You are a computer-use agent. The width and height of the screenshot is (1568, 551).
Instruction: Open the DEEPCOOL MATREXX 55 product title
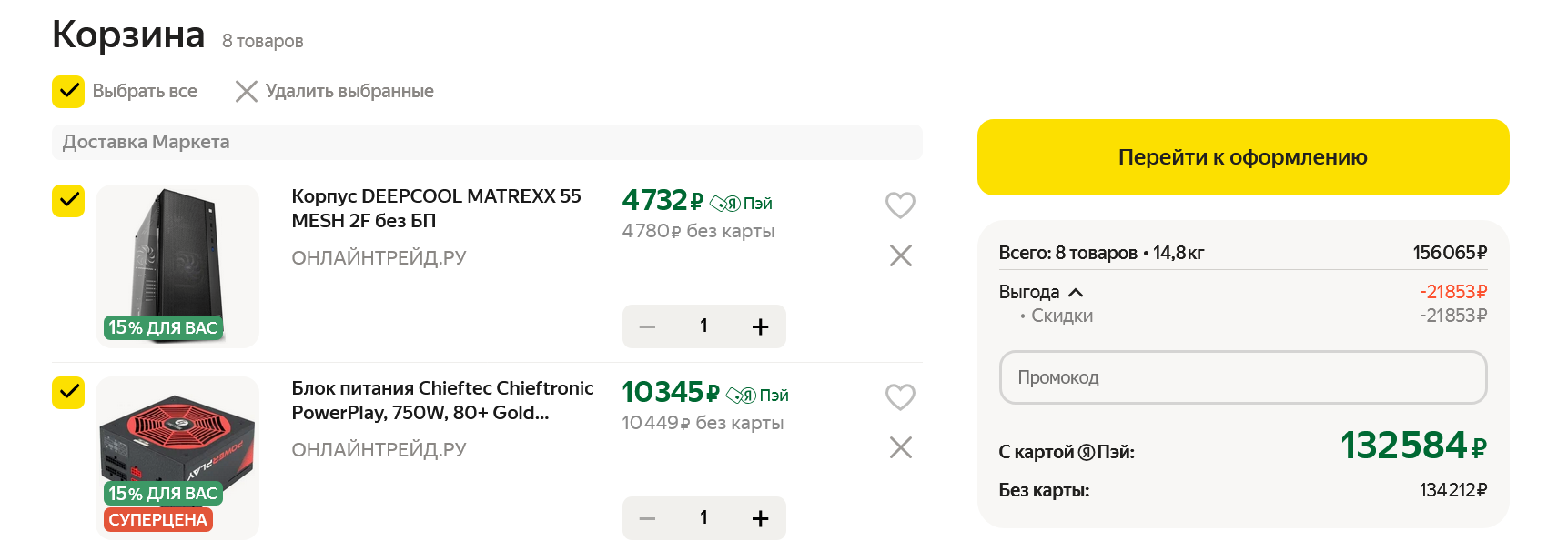(436, 208)
